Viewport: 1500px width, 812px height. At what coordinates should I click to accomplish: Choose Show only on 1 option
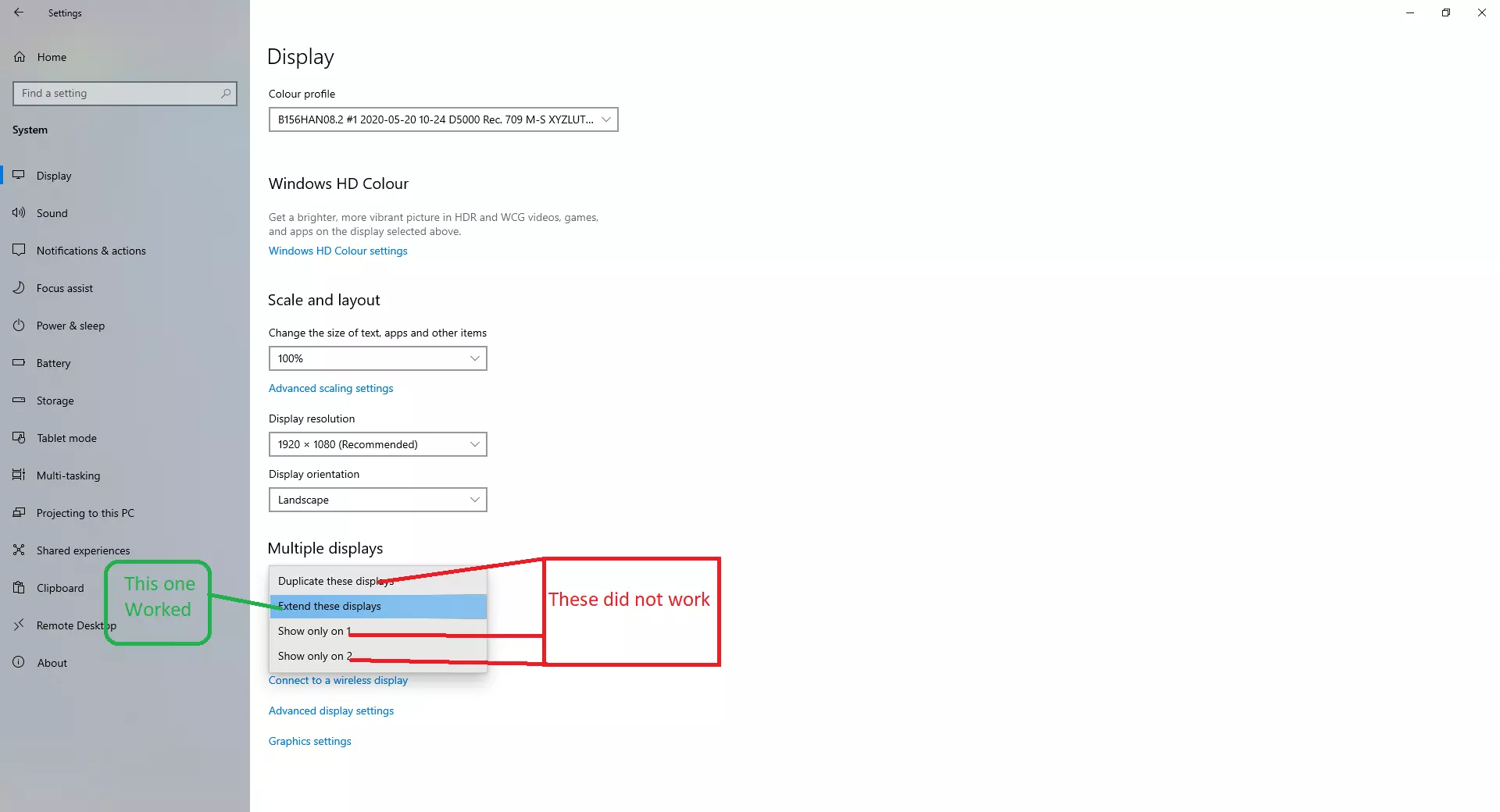click(378, 631)
